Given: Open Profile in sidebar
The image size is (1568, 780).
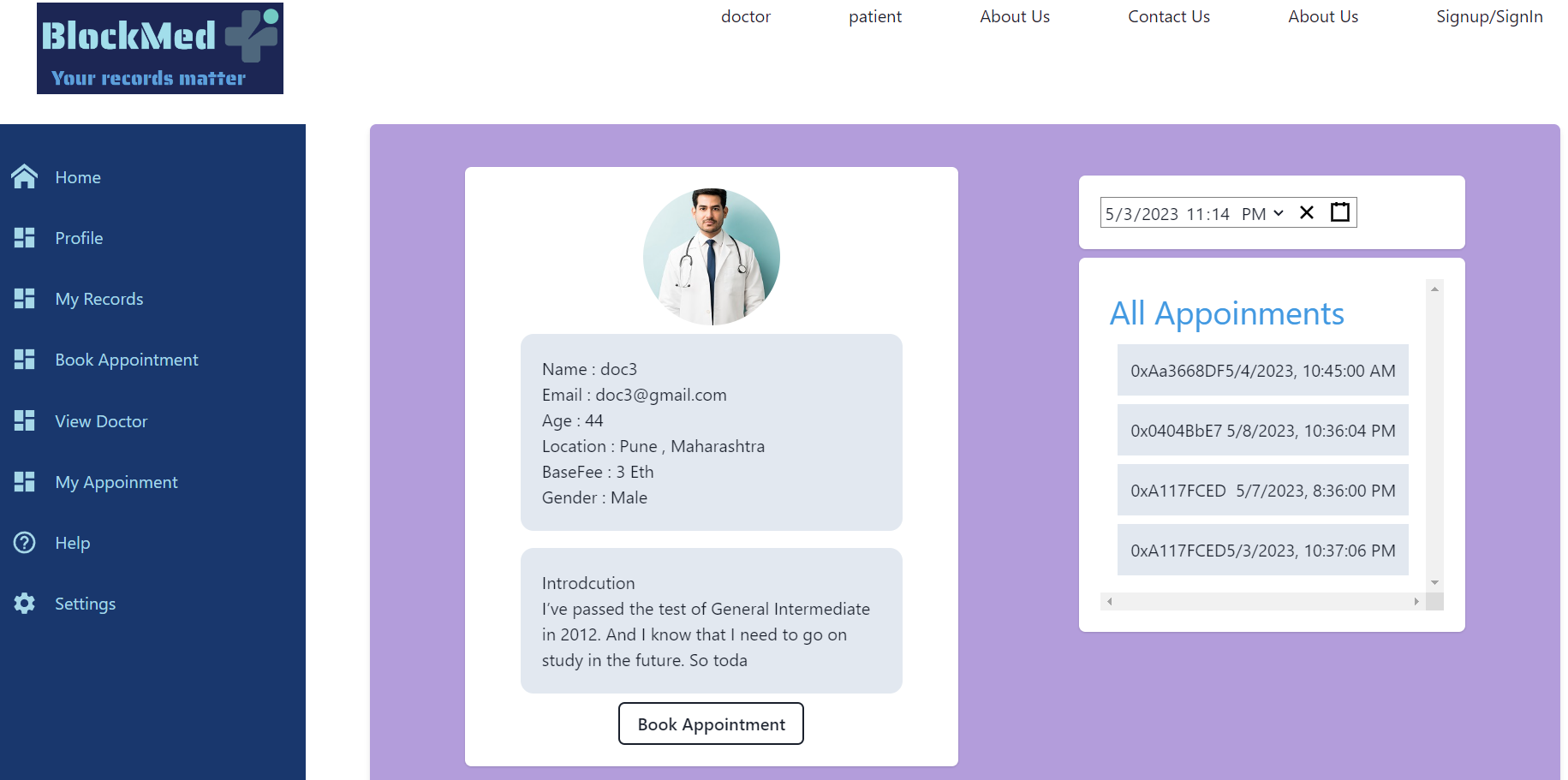Looking at the screenshot, I should (x=79, y=238).
